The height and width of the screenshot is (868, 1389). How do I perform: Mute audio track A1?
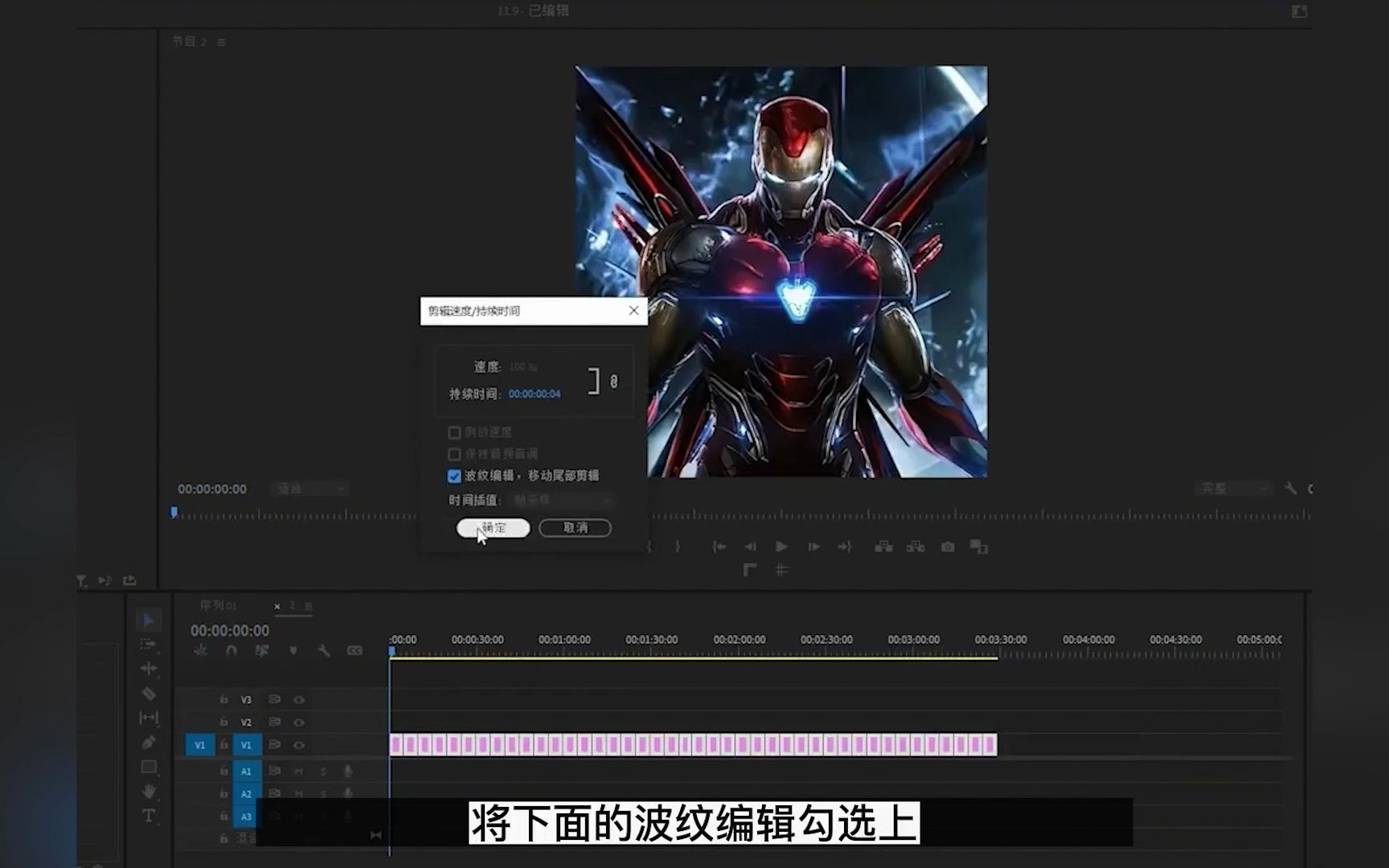click(299, 771)
